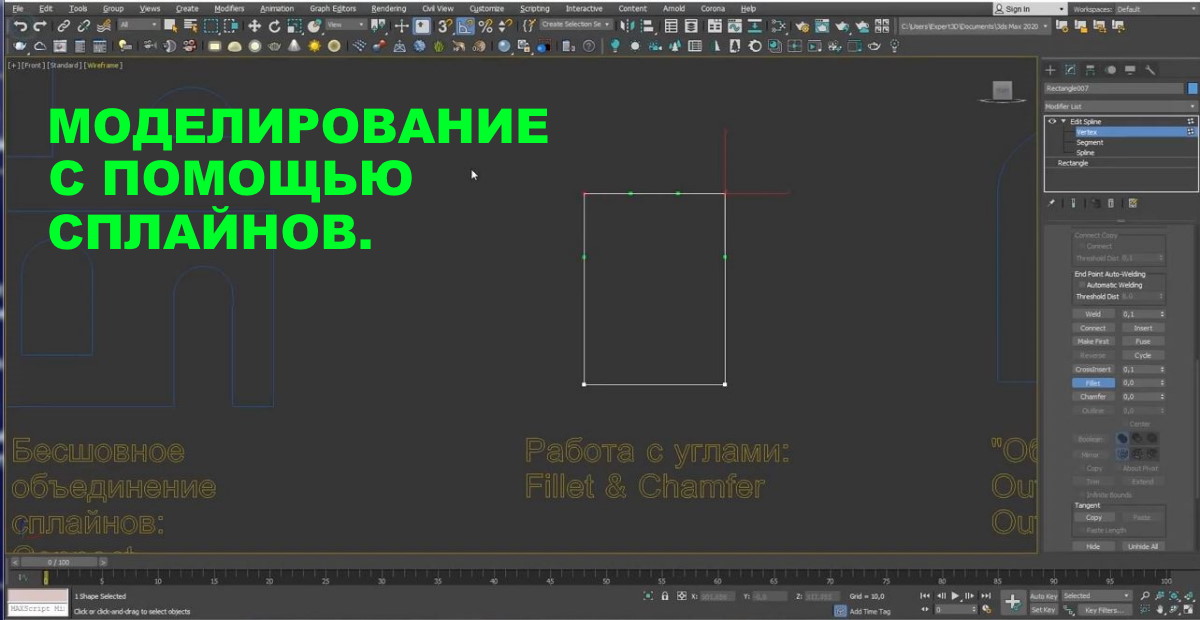Viewport: 1200px width, 620px height.
Task: Open the reference coordinate View dropdown
Action: click(346, 25)
